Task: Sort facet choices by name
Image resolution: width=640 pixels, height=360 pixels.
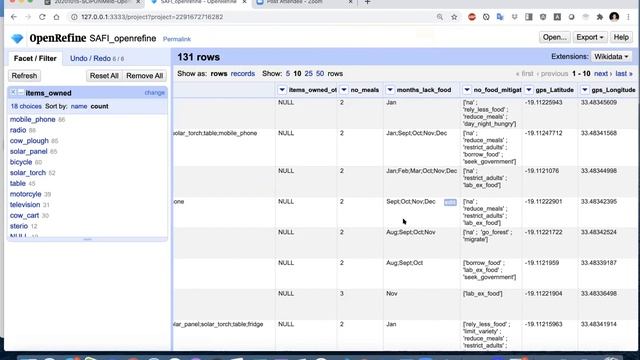Action: coord(79,106)
